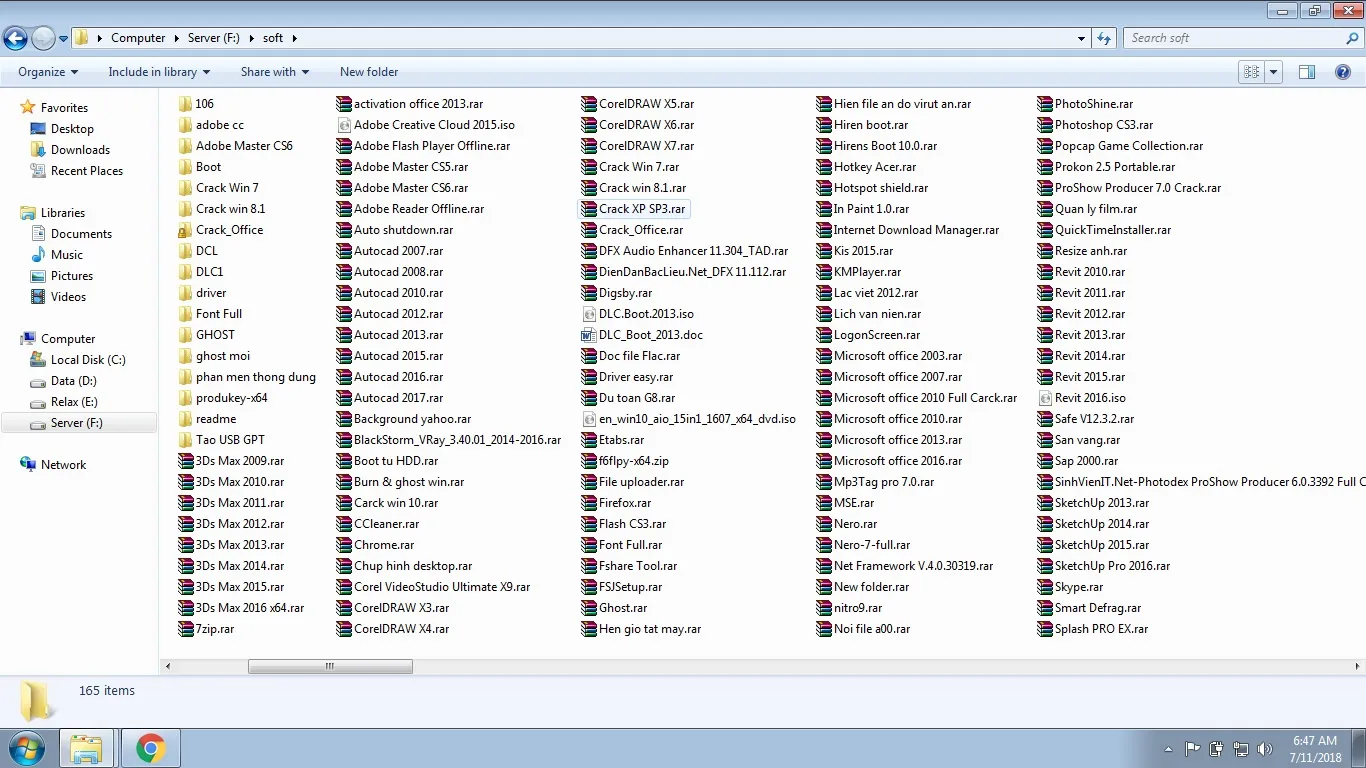Select DLC_Boot_2013.doc Word document icon
The height and width of the screenshot is (768, 1366).
coord(589,335)
